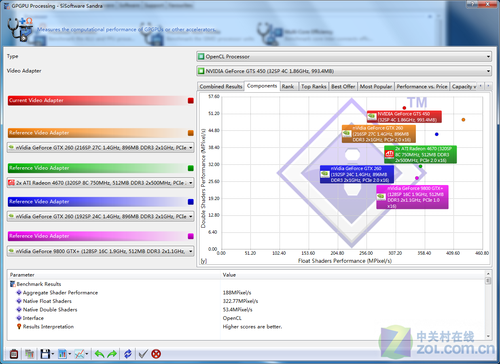Select the Results Interpretation row
Screen dimensions: 500x364
(x=247, y=327)
